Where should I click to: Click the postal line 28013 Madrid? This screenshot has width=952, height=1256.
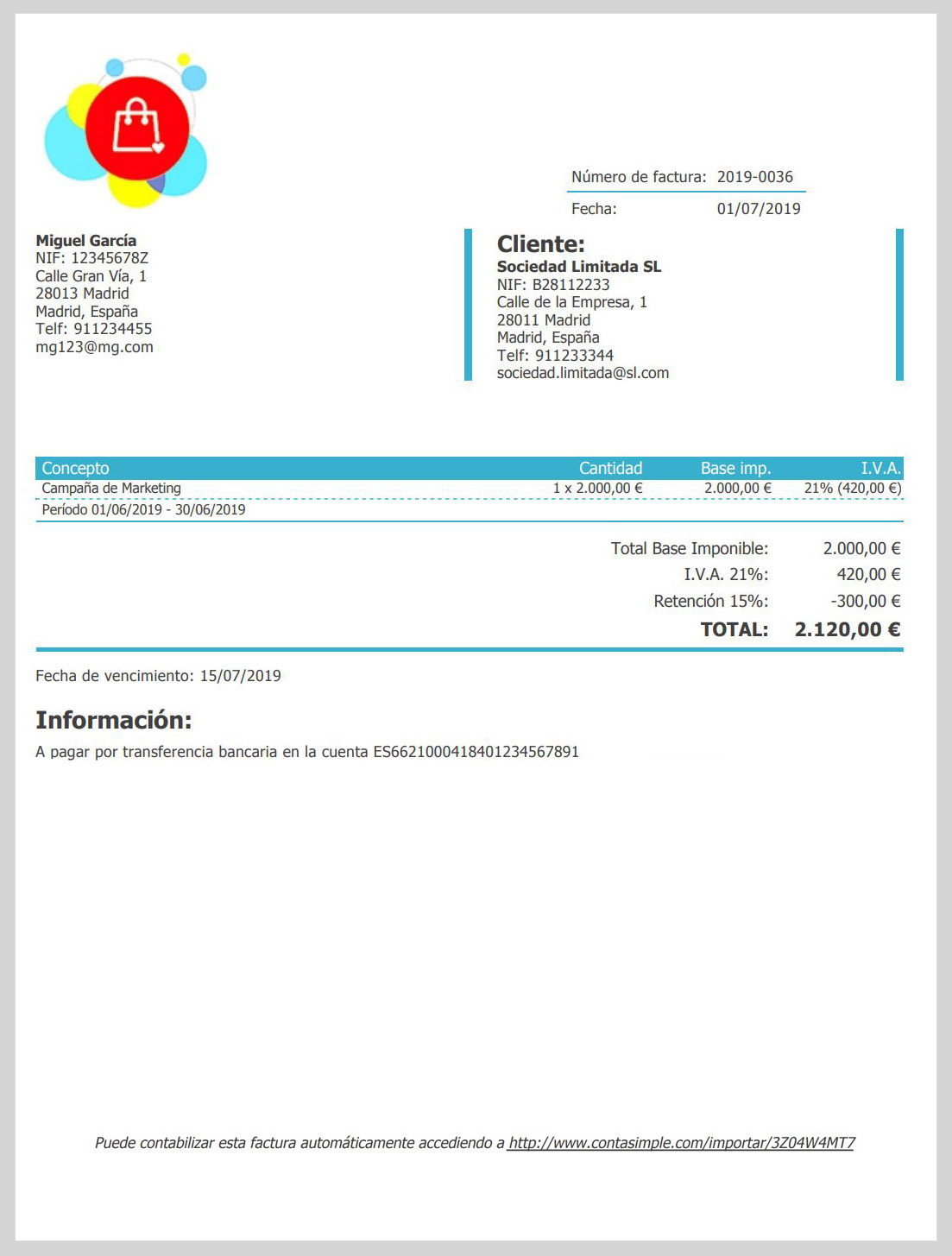tap(82, 293)
